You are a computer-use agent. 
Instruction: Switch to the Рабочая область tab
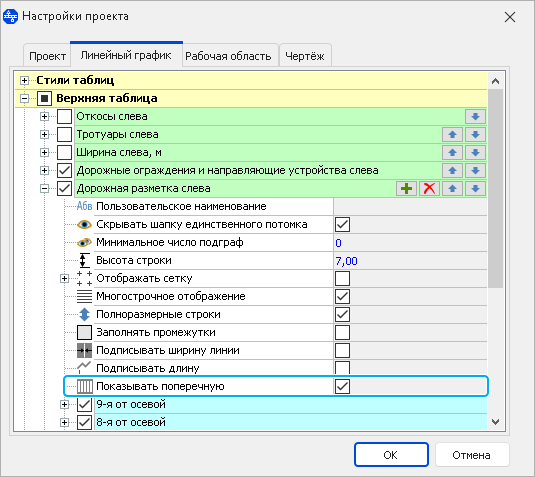click(228, 56)
